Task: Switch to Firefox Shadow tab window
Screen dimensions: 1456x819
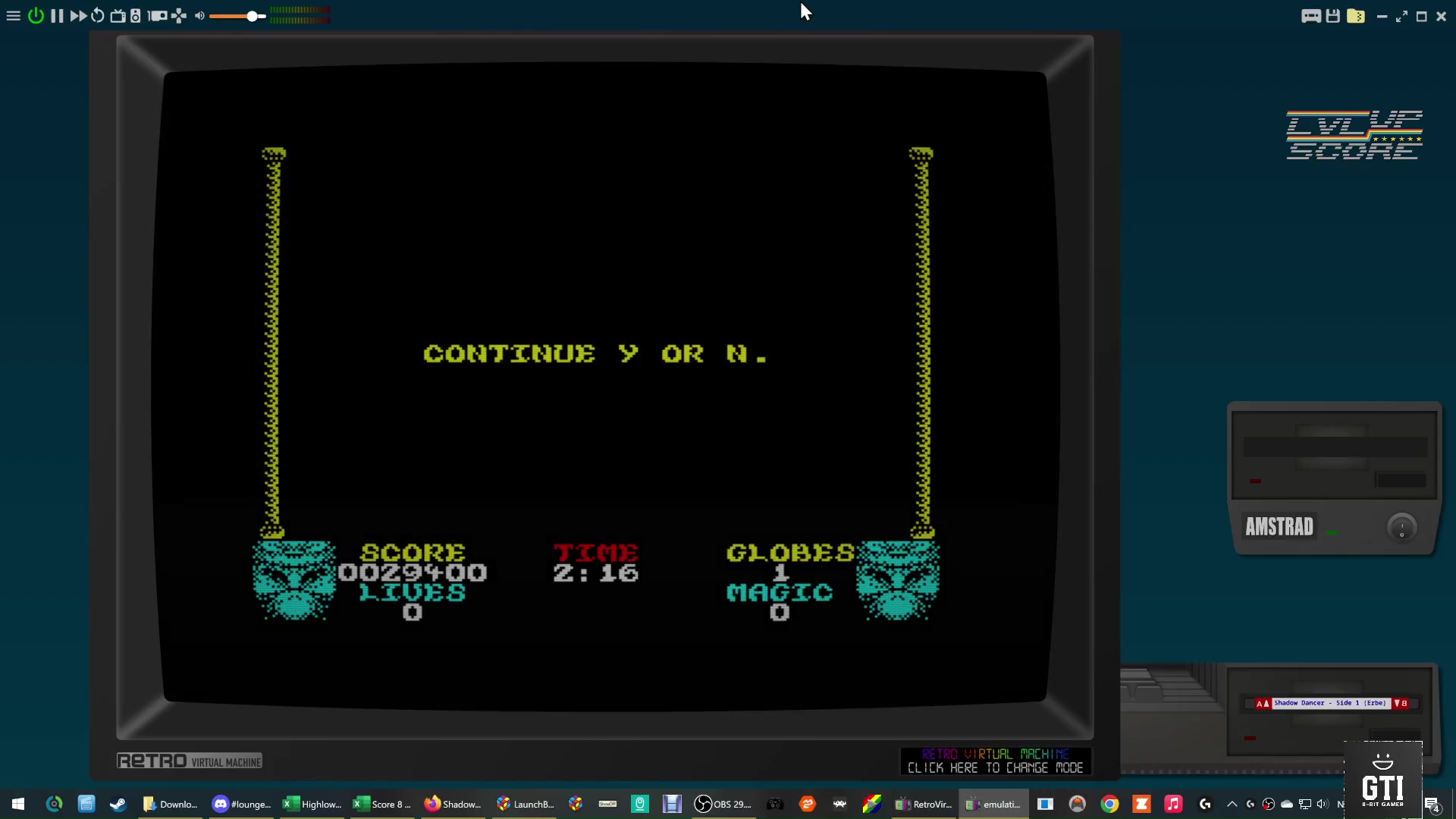Action: point(453,804)
